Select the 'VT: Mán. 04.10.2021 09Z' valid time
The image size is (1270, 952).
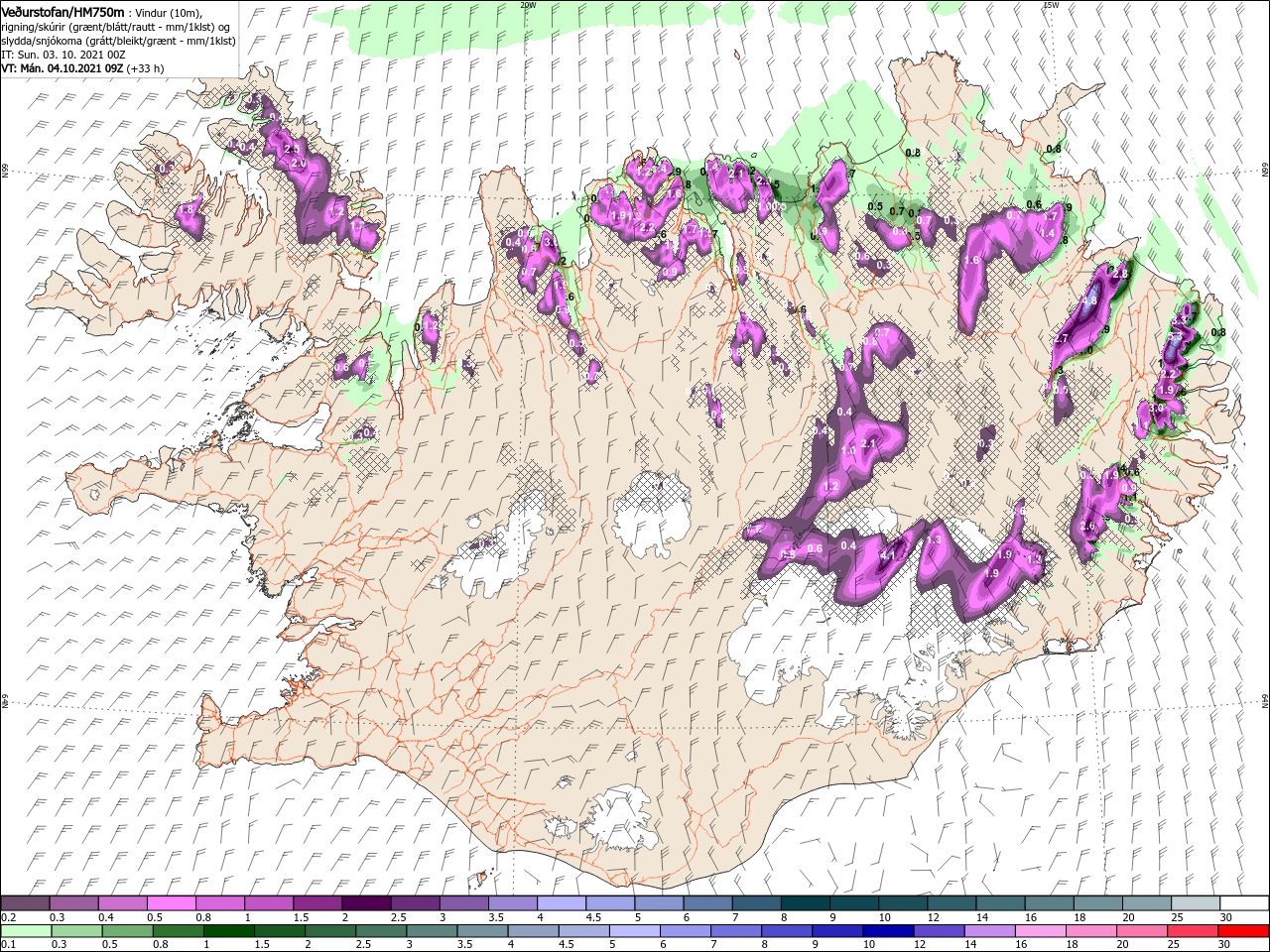tap(62, 68)
